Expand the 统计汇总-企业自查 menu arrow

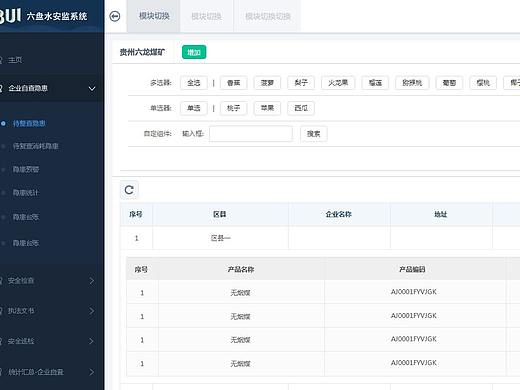(x=92, y=372)
